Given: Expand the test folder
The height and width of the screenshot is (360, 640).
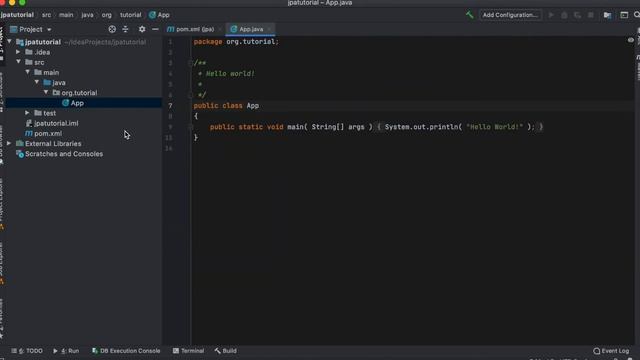Looking at the screenshot, I should coord(27,113).
